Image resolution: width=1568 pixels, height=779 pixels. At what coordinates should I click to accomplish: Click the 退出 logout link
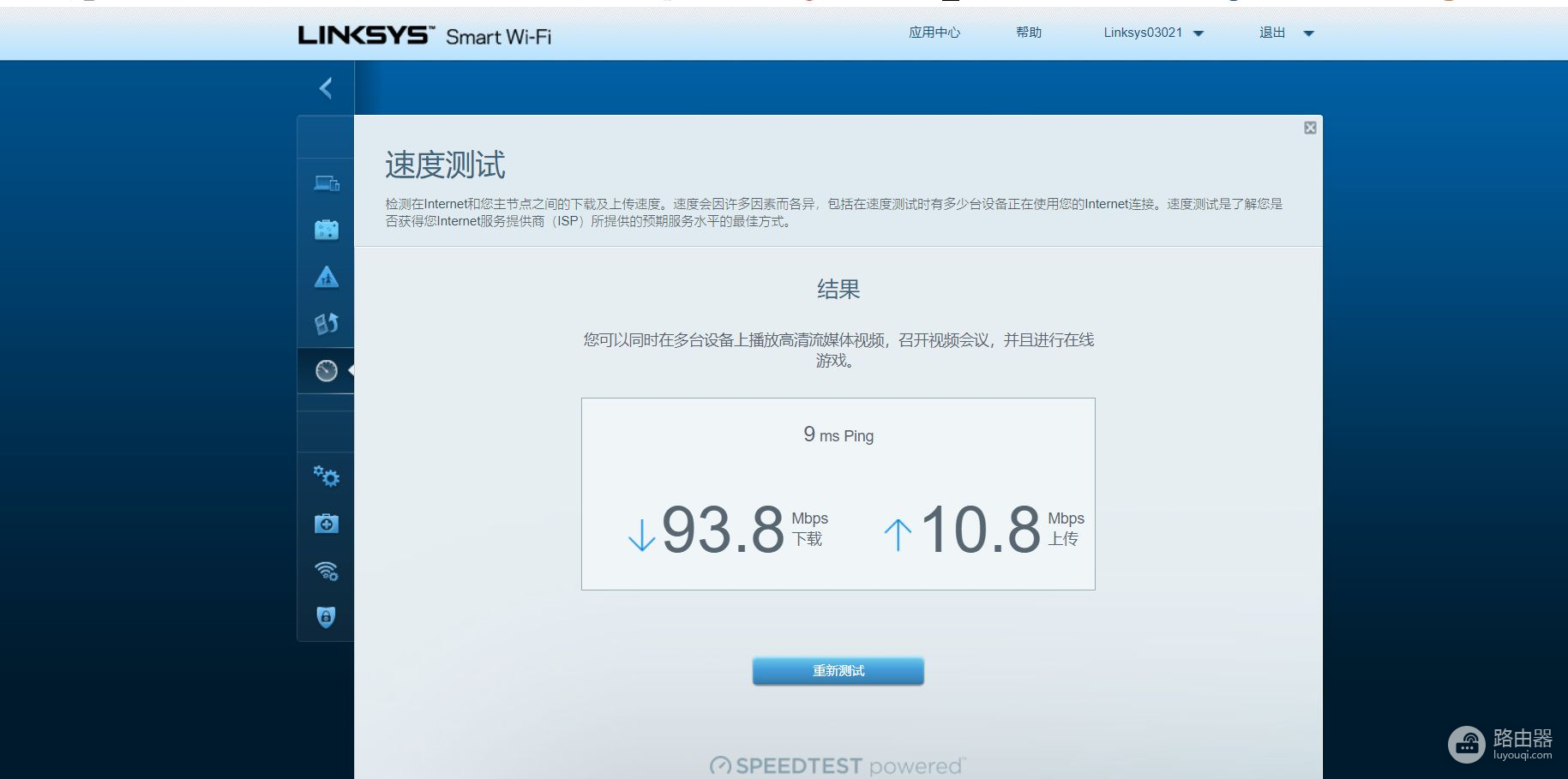(x=1272, y=33)
